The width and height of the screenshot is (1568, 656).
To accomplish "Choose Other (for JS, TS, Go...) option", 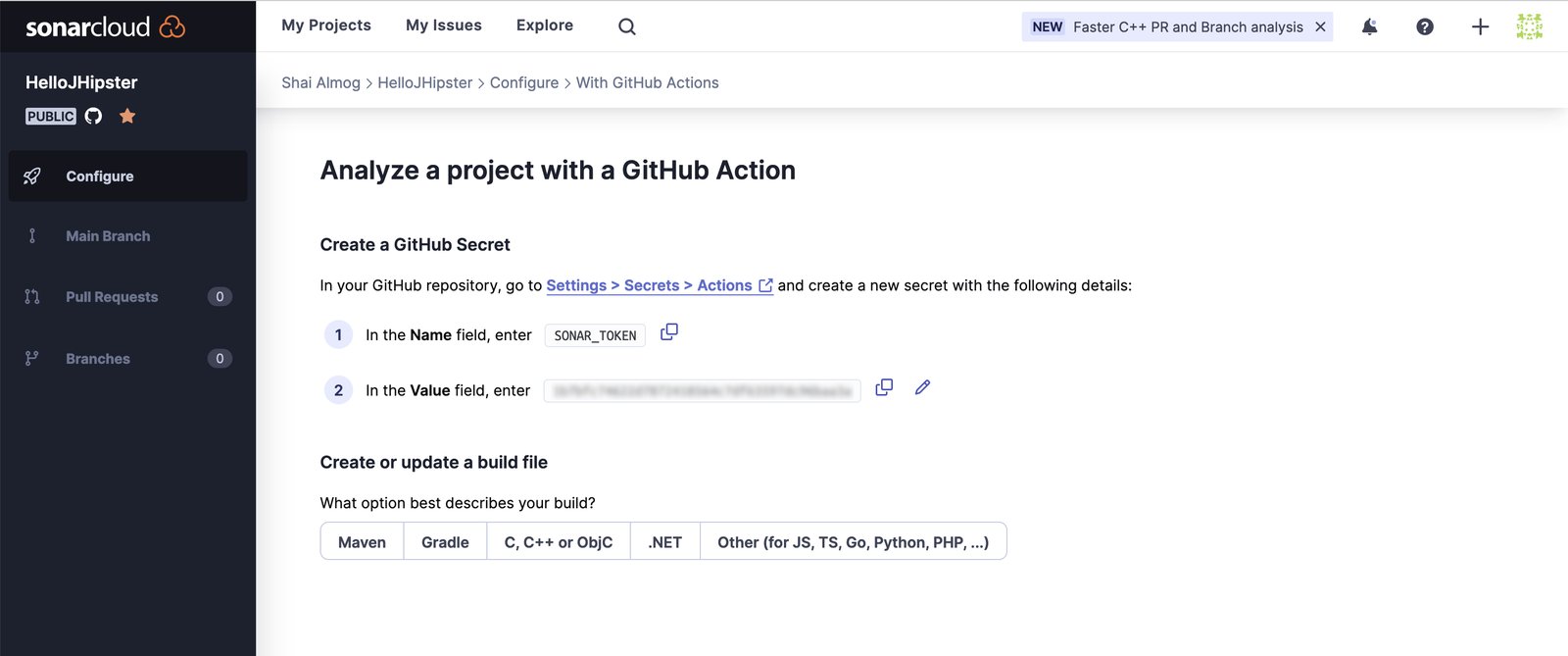I will click(x=854, y=541).
